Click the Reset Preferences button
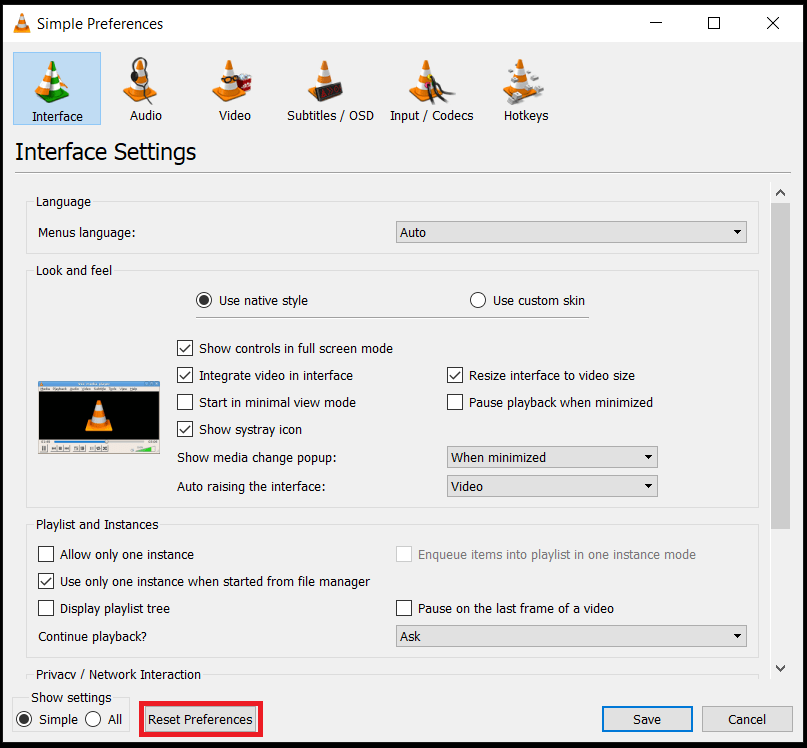The image size is (807, 748). pyautogui.click(x=200, y=719)
